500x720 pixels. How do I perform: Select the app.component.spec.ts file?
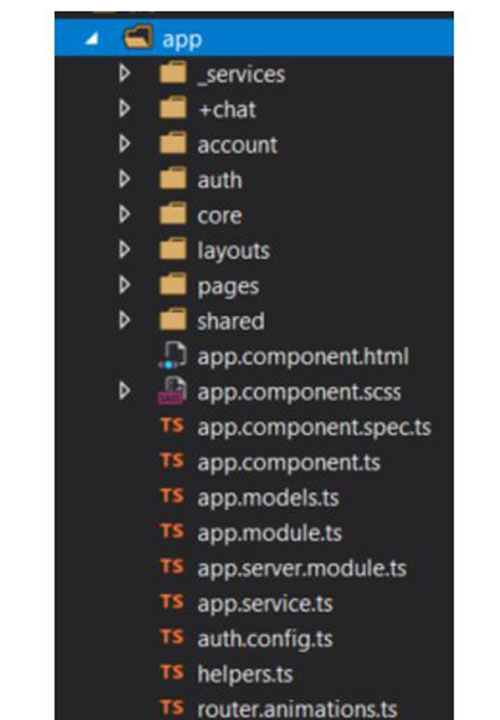(x=314, y=428)
